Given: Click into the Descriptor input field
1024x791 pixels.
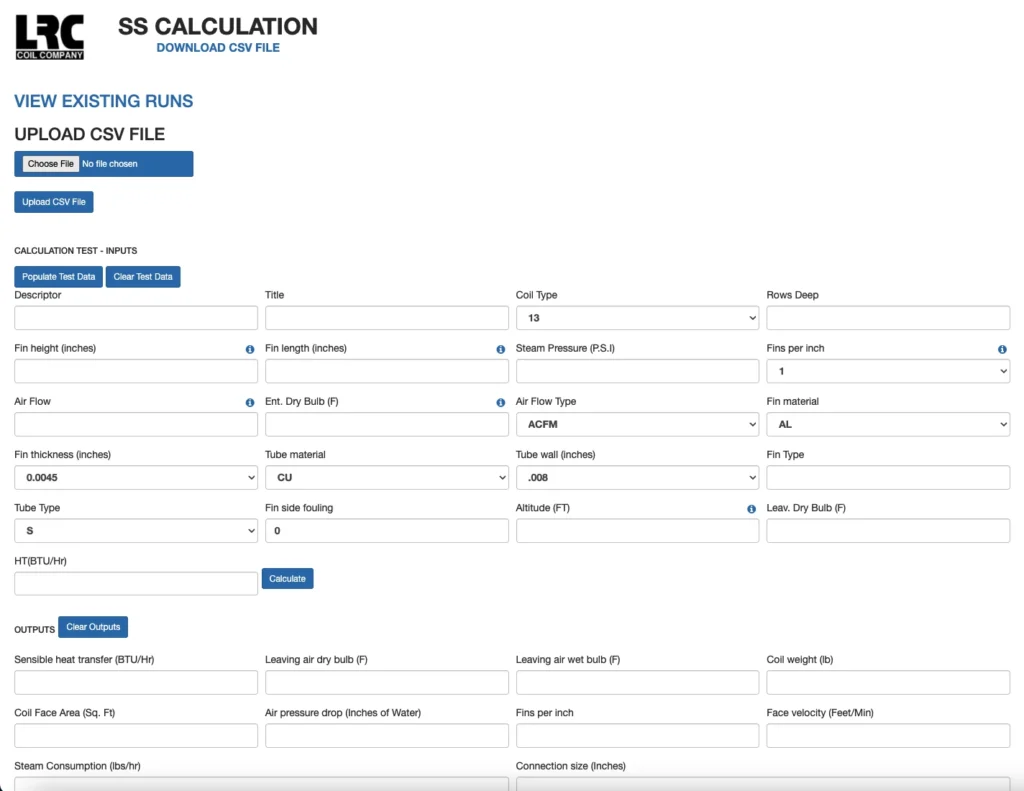Looking at the screenshot, I should pyautogui.click(x=136, y=318).
